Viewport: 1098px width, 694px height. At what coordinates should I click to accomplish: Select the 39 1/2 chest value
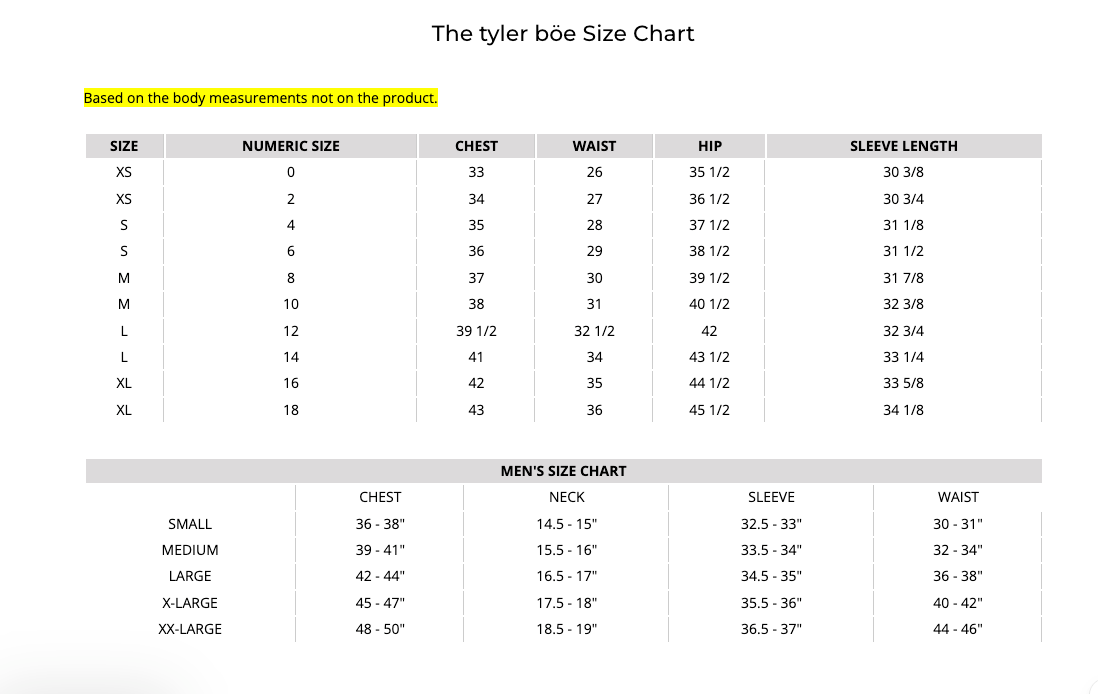[x=476, y=331]
